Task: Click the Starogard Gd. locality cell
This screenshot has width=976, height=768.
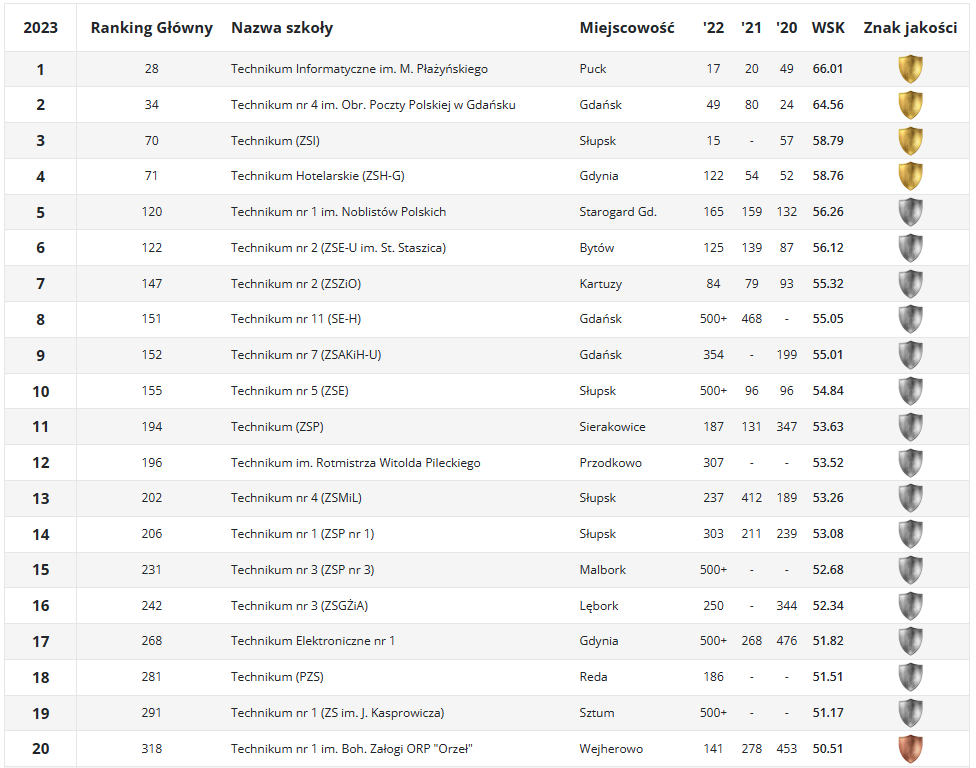Action: (x=617, y=212)
